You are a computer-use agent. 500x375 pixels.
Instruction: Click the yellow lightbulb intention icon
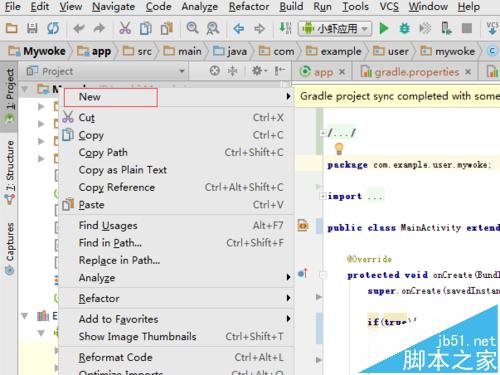point(339,149)
